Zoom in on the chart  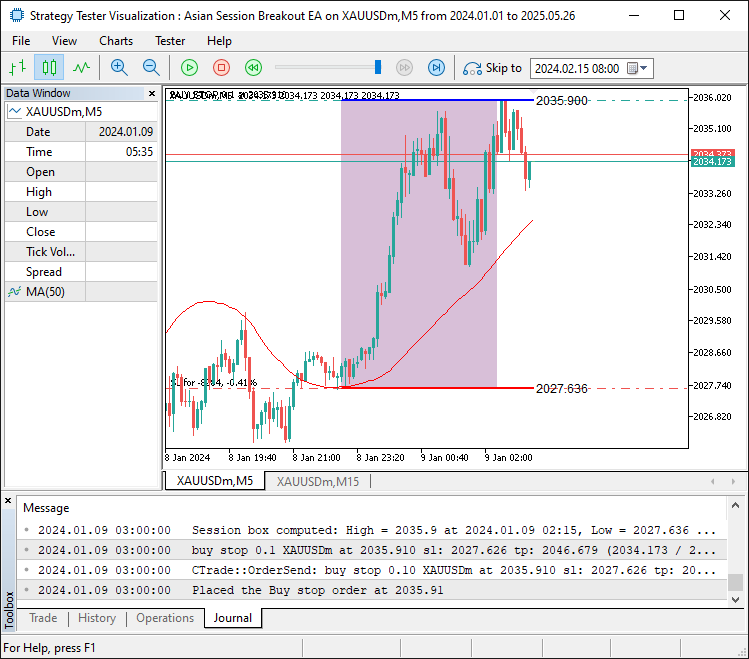click(x=119, y=68)
